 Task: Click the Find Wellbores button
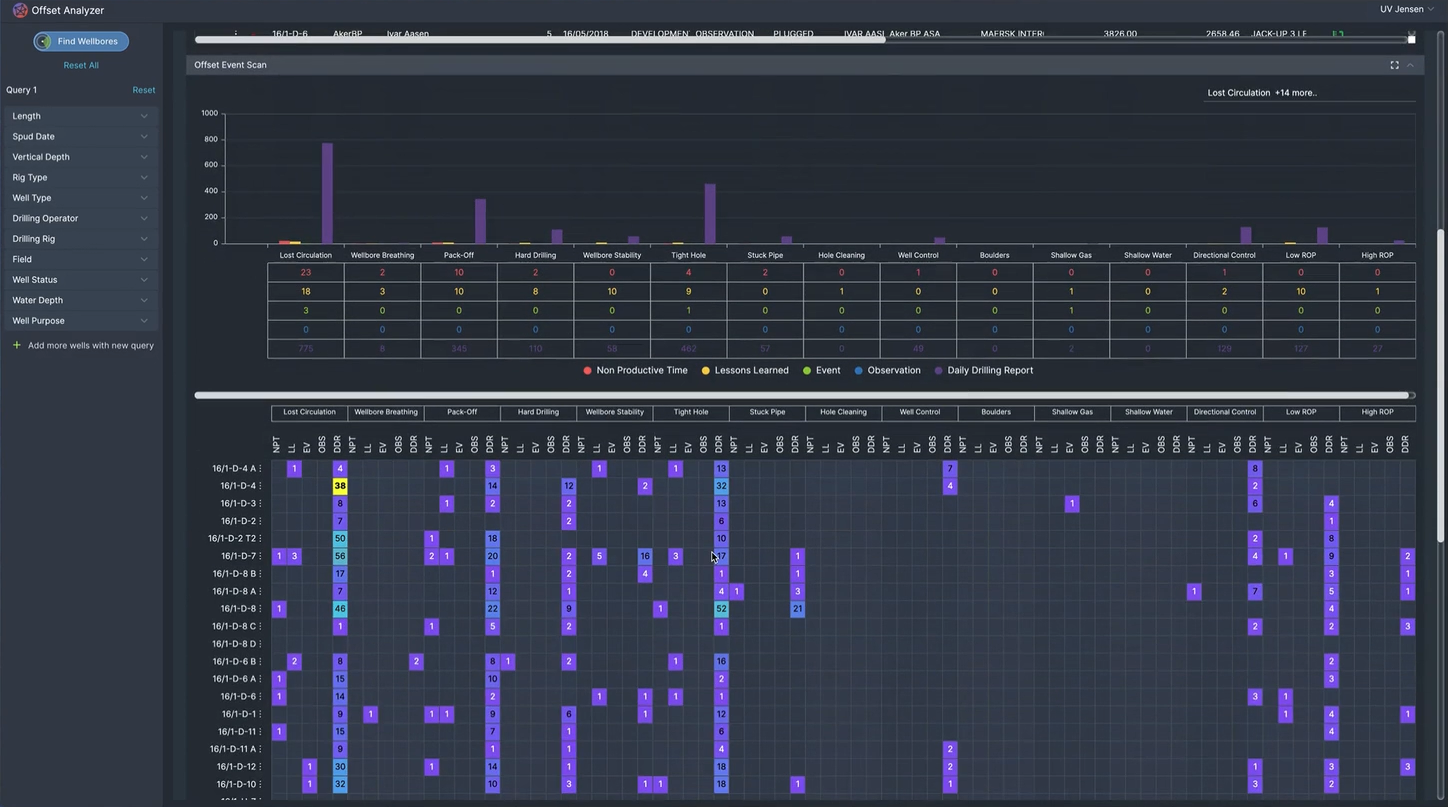point(81,41)
